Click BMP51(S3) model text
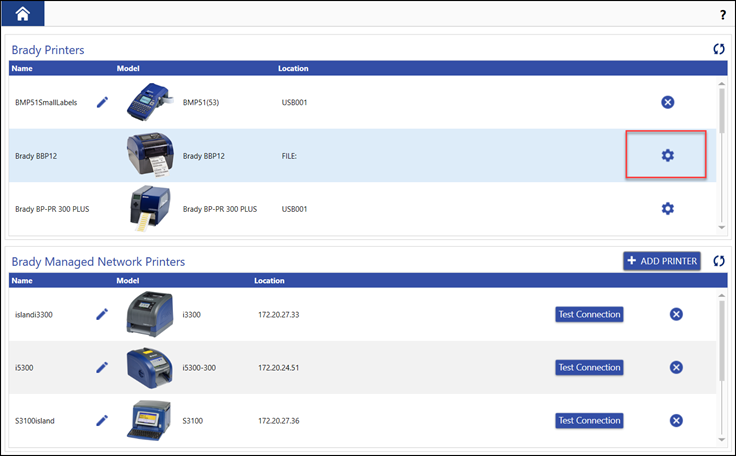Image resolution: width=736 pixels, height=456 pixels. 201,102
